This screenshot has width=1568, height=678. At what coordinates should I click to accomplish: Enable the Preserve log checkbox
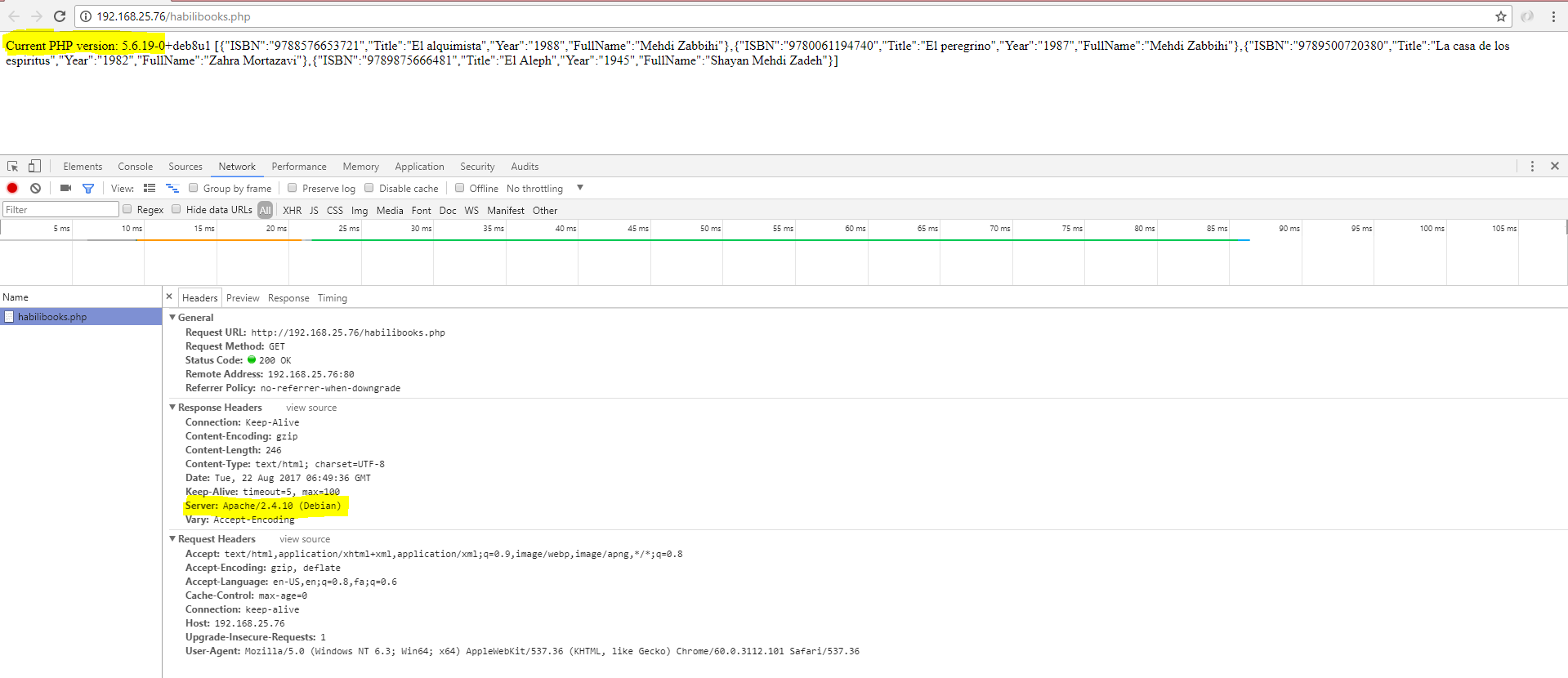293,188
